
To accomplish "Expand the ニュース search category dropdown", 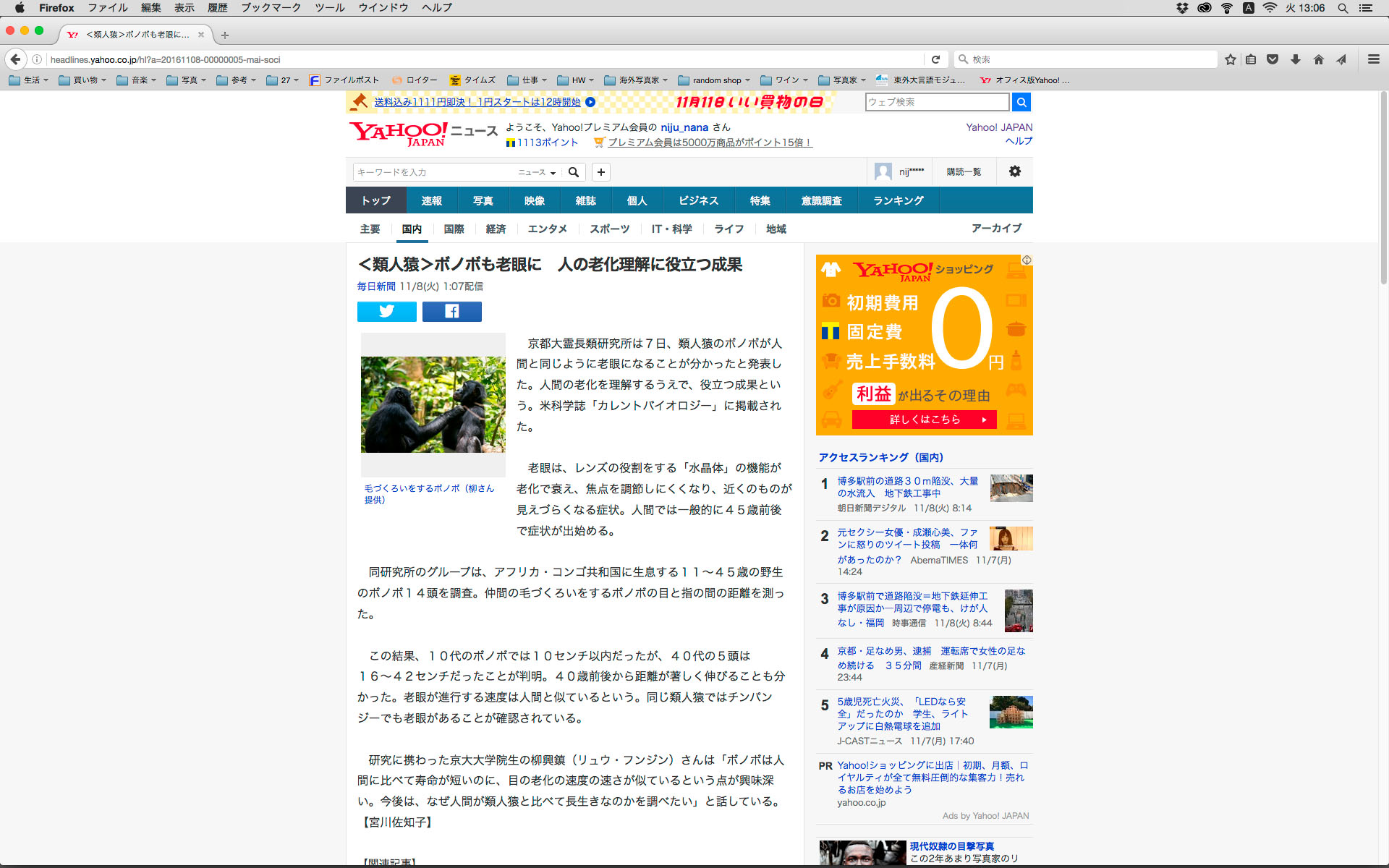I will [x=537, y=172].
